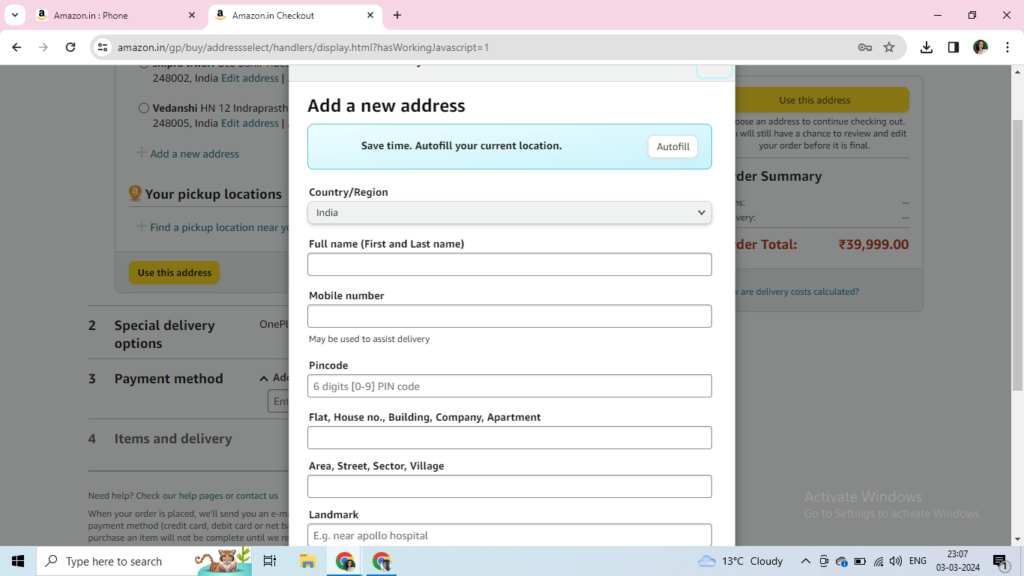The image size is (1024, 576).
Task: Click the Add a new address link
Action: 194,154
